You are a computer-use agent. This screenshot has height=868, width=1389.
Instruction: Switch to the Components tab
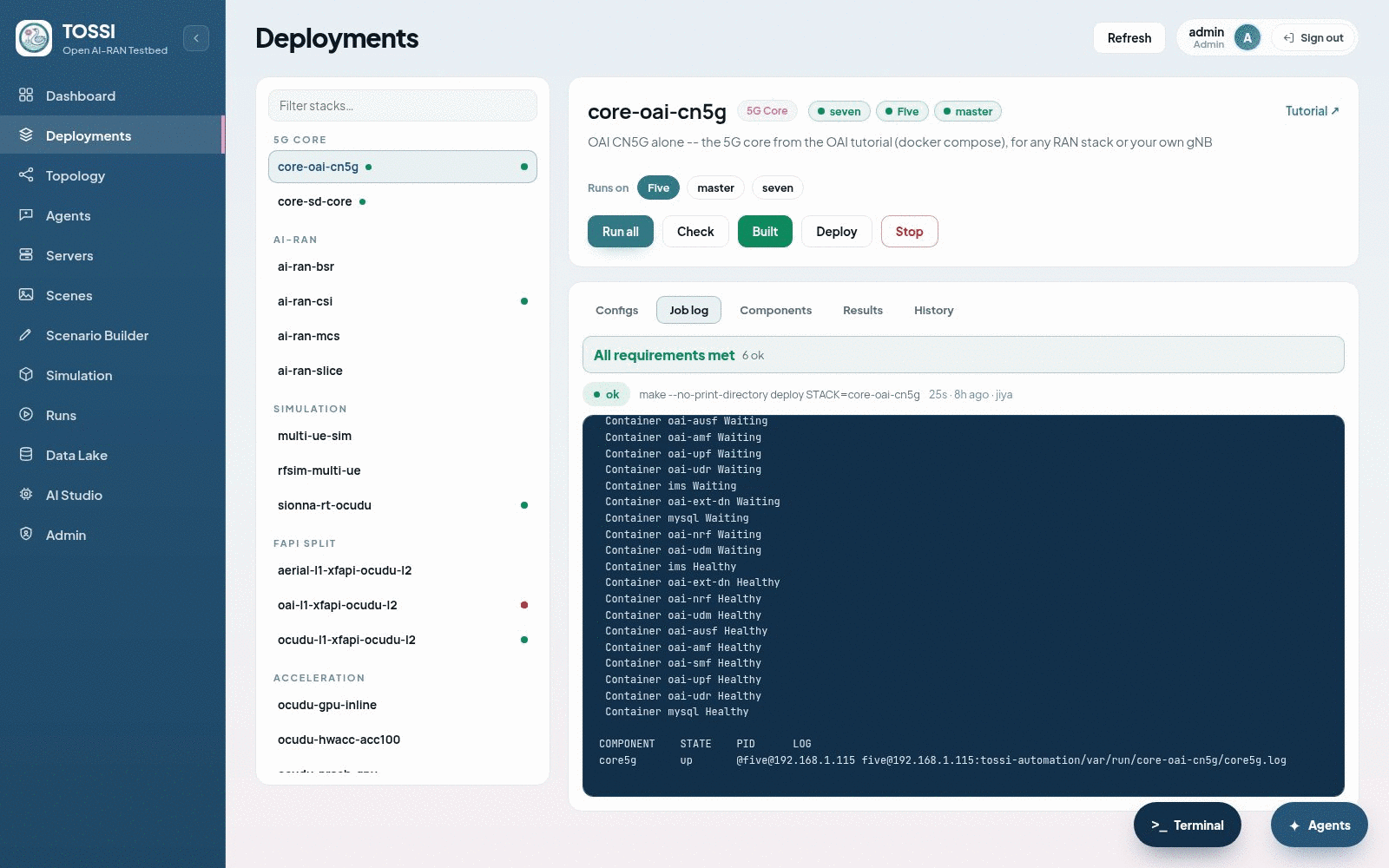point(775,310)
